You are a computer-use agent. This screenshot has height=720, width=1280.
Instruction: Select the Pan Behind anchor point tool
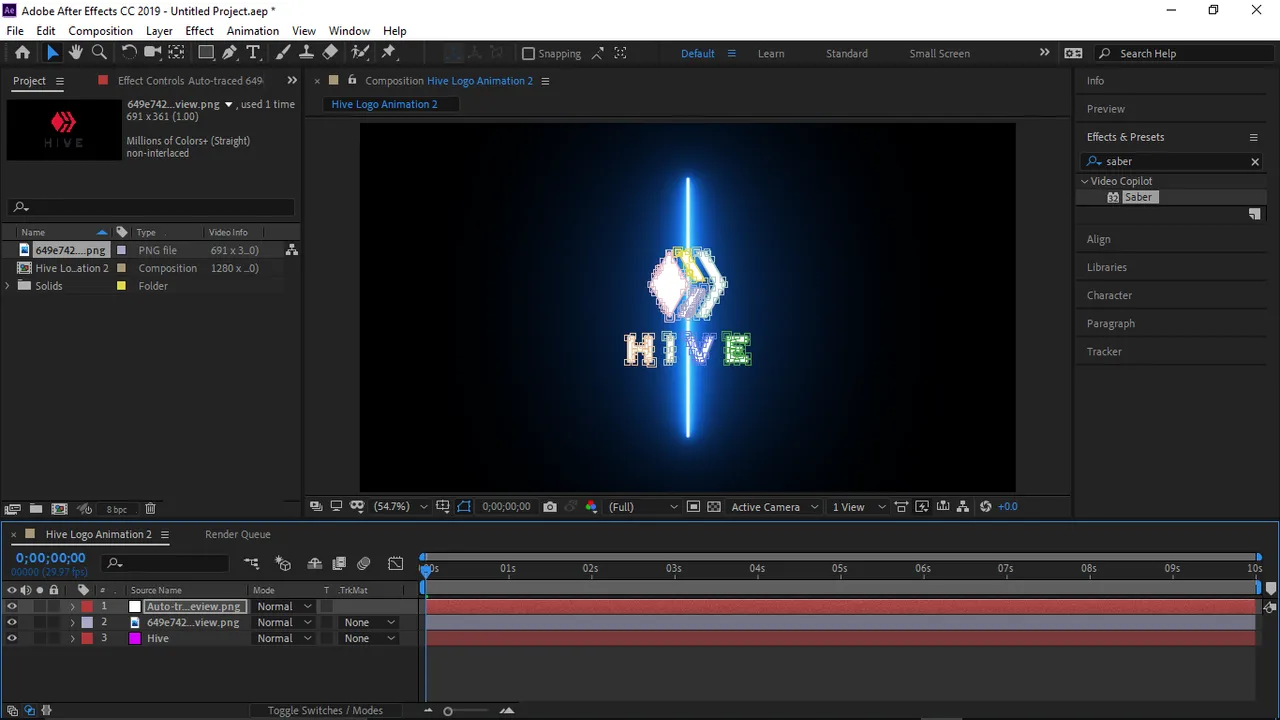[176, 53]
